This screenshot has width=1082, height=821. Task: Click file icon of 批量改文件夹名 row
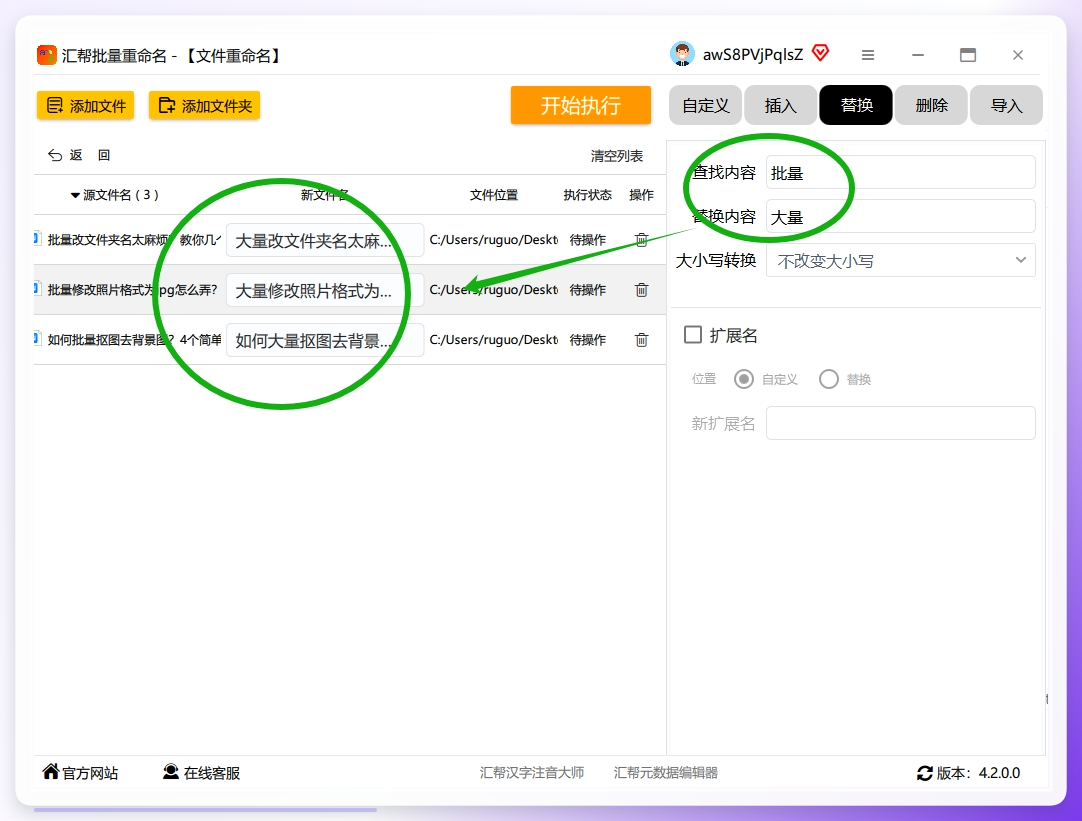click(x=37, y=239)
